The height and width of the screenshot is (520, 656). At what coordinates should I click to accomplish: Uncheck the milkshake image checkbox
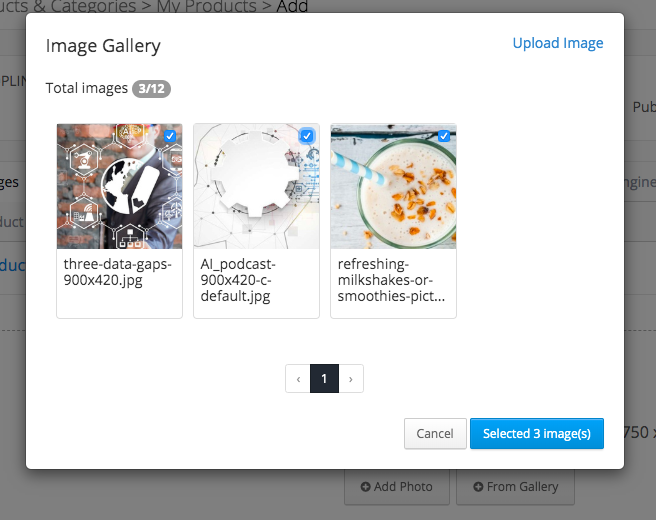[x=444, y=136]
